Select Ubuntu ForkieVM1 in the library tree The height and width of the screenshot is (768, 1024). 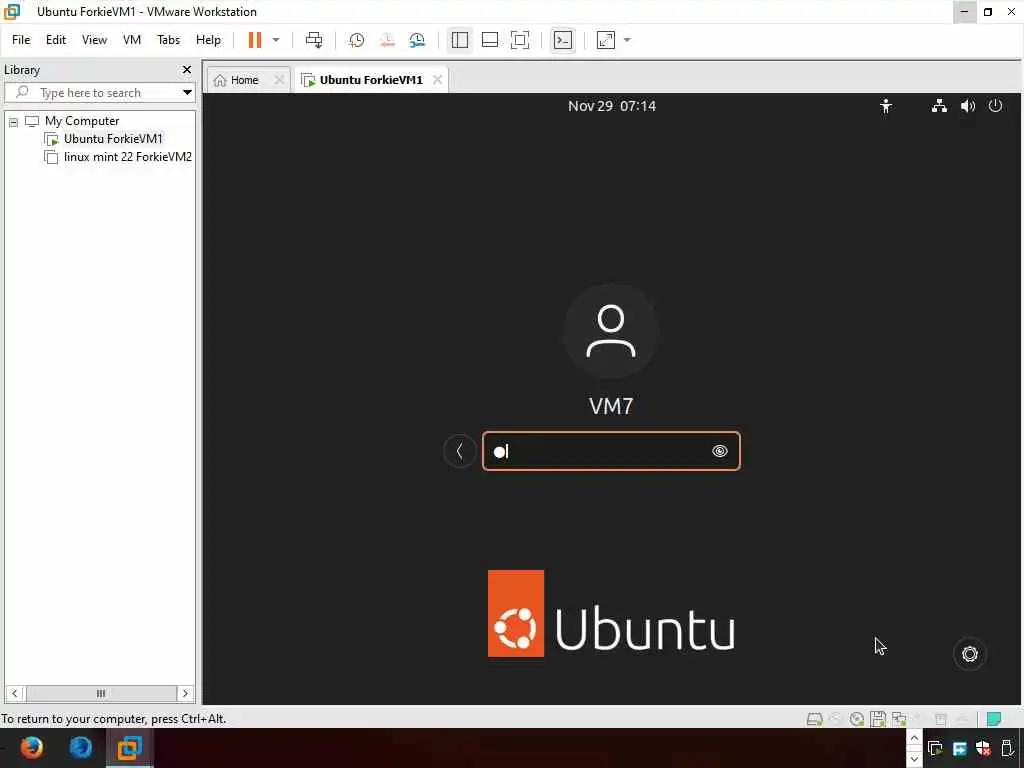click(x=113, y=138)
